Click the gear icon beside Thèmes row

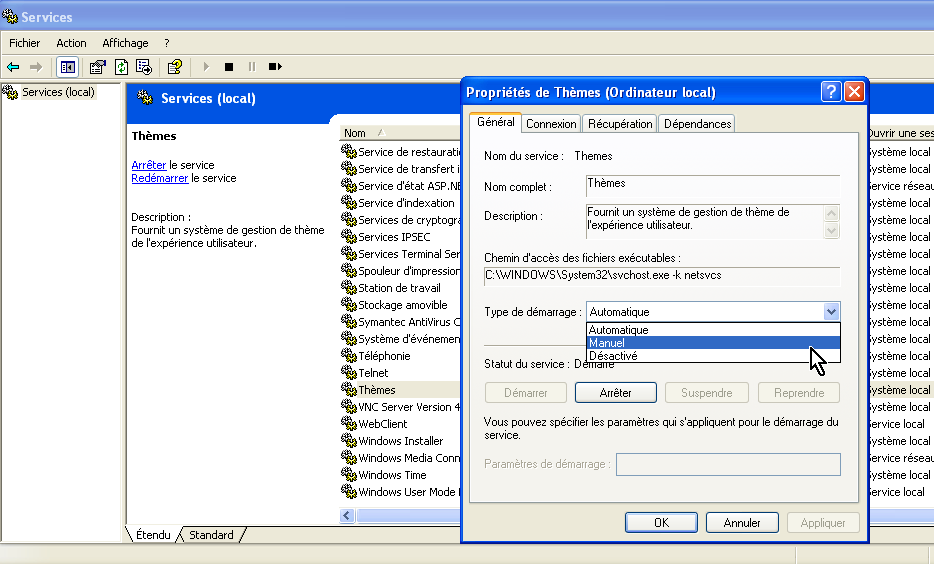pyautogui.click(x=348, y=389)
